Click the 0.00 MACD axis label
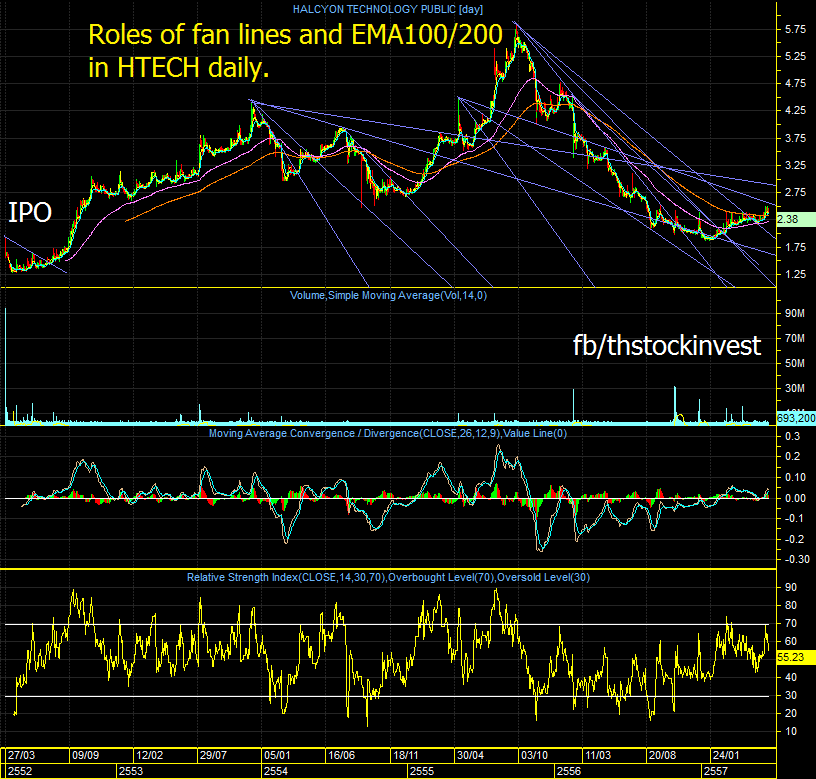Screen dimensions: 816x779 (x=795, y=498)
